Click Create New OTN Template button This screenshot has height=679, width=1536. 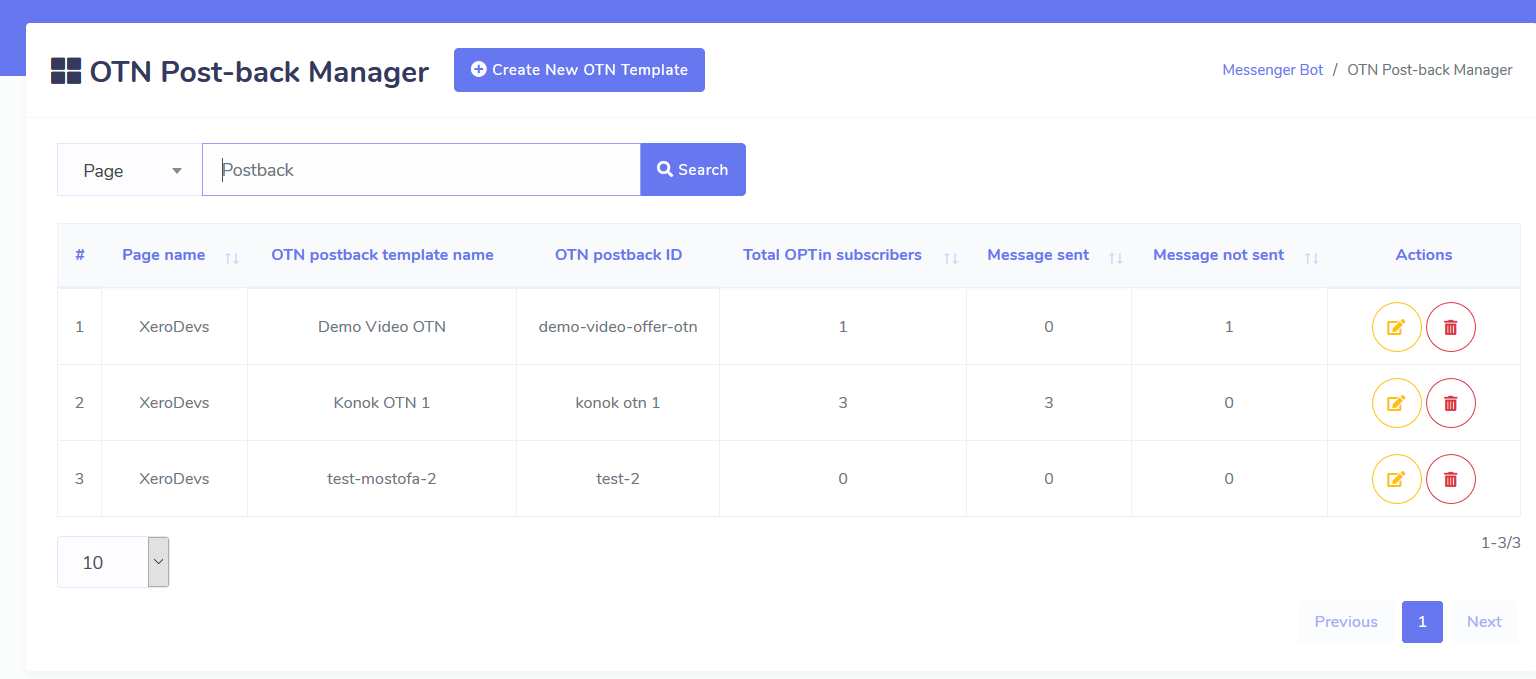[x=579, y=70]
